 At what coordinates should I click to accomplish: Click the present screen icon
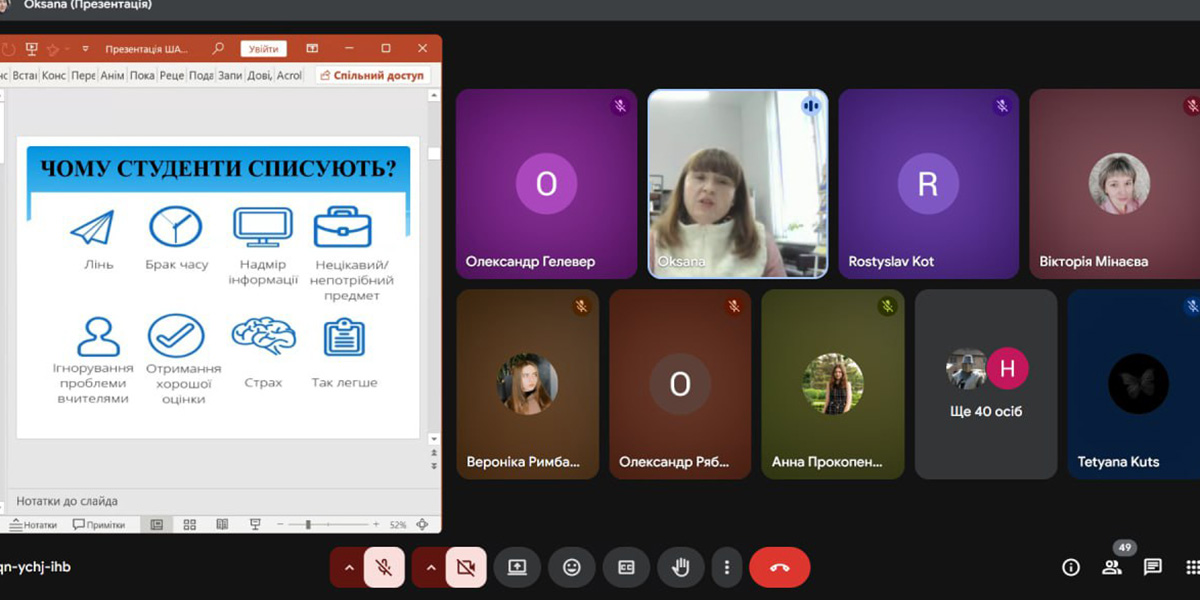517,567
